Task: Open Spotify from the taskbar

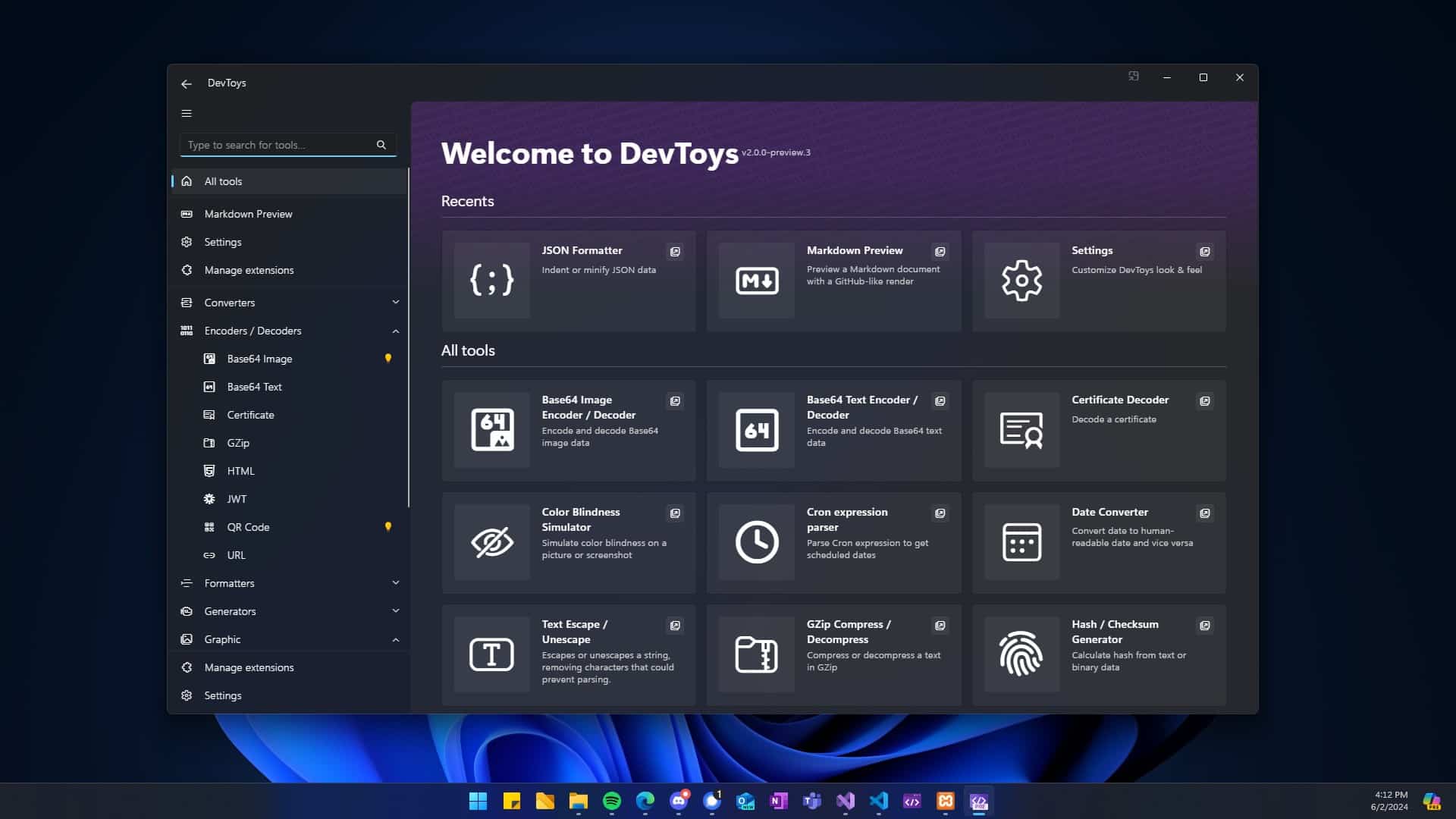Action: (612, 801)
